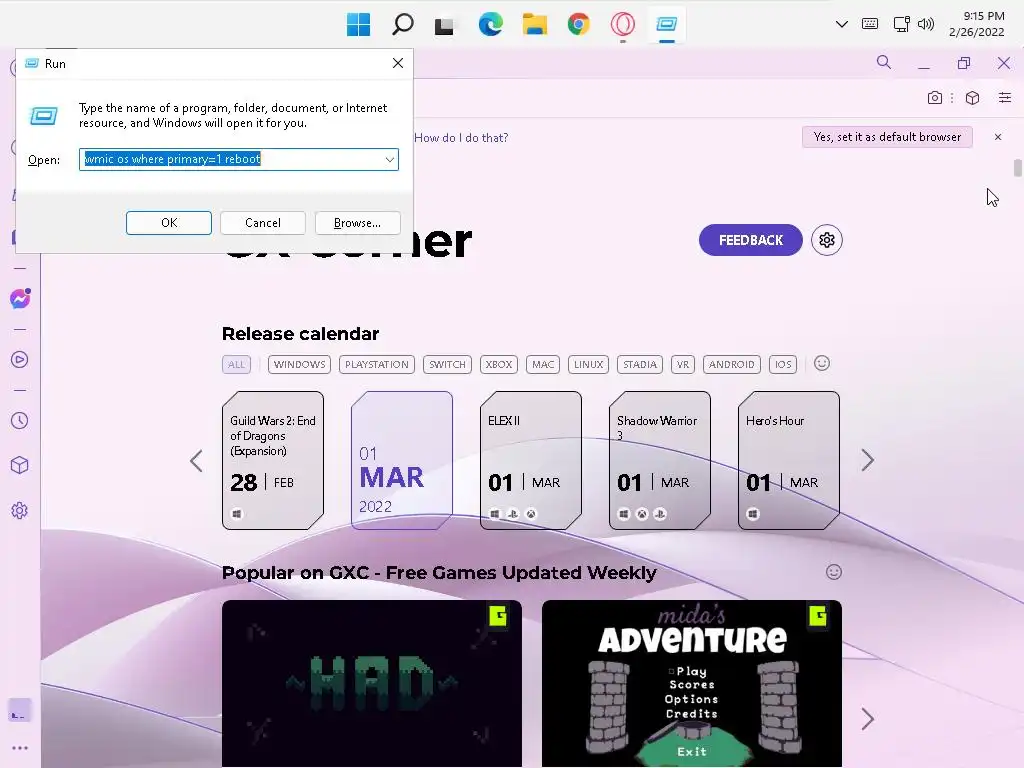Open the 01 MAR 2022 date card
The height and width of the screenshot is (768, 1024).
coord(402,460)
